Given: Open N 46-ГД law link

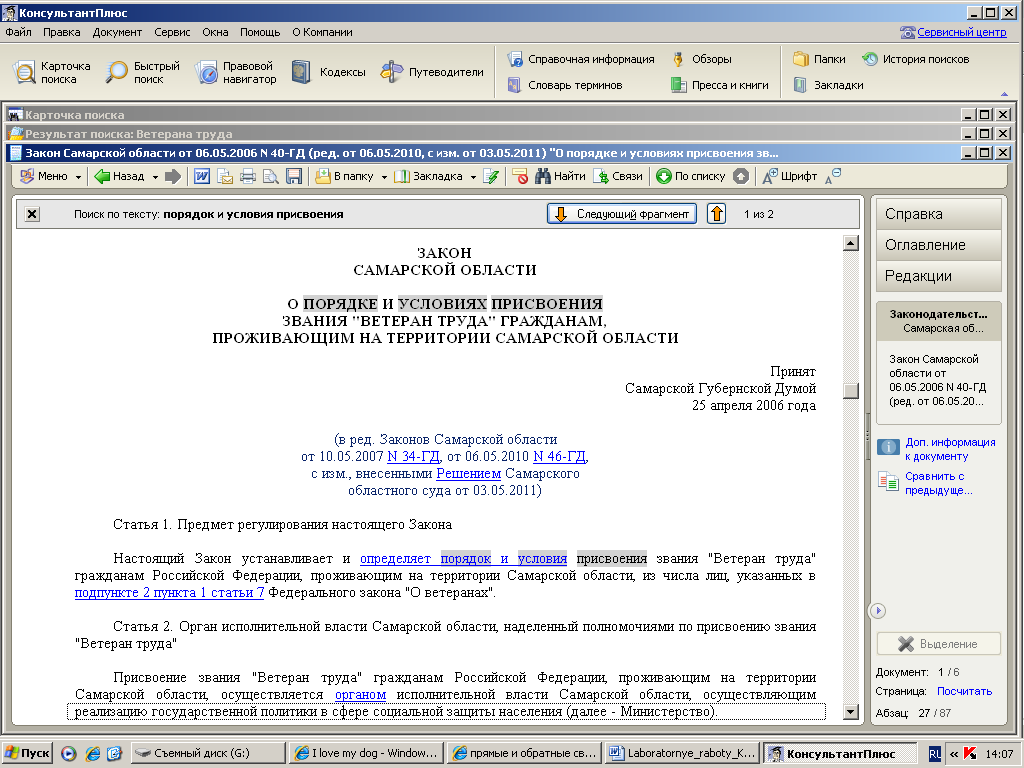Looking at the screenshot, I should click(560, 456).
